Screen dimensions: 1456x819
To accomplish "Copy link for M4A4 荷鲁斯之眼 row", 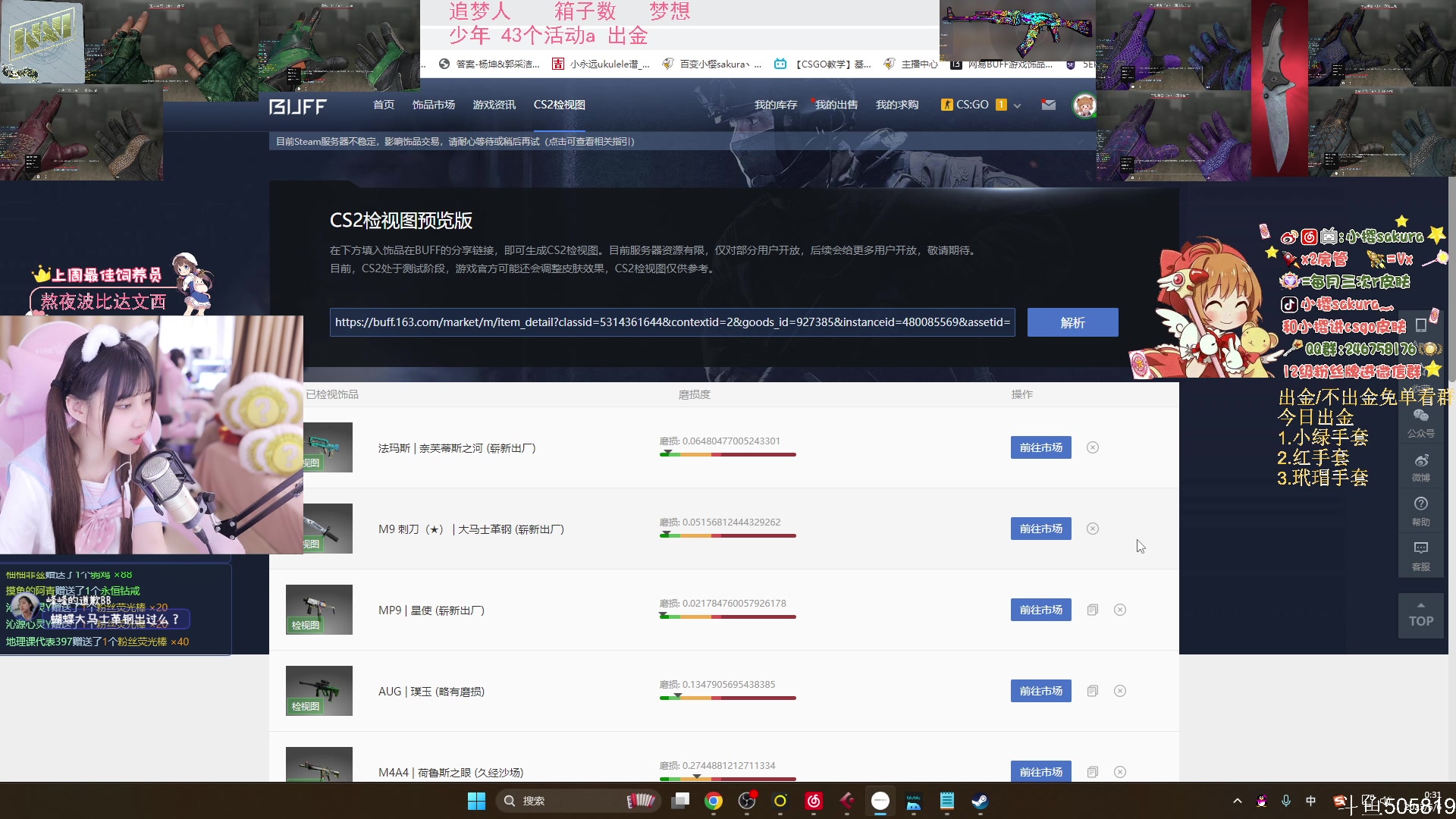I will tap(1093, 772).
